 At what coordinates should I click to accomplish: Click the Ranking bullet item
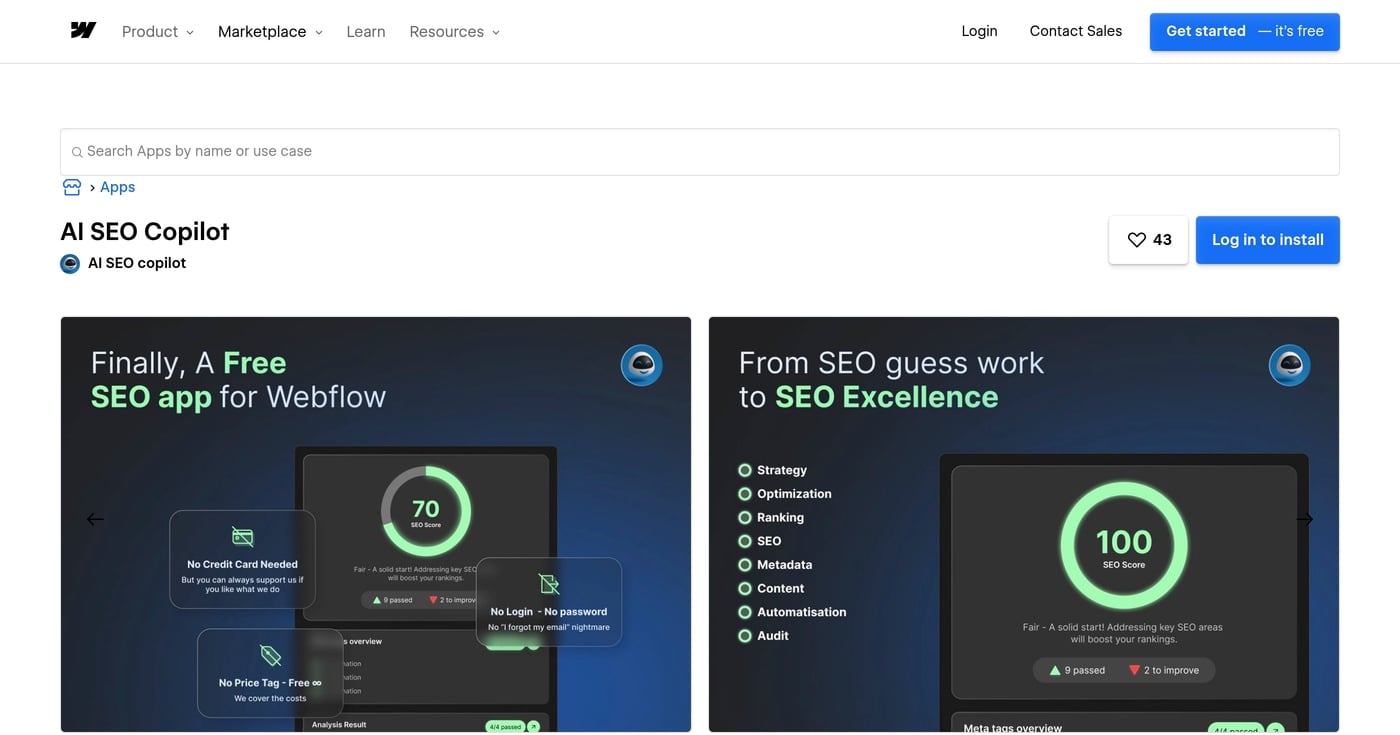click(771, 518)
